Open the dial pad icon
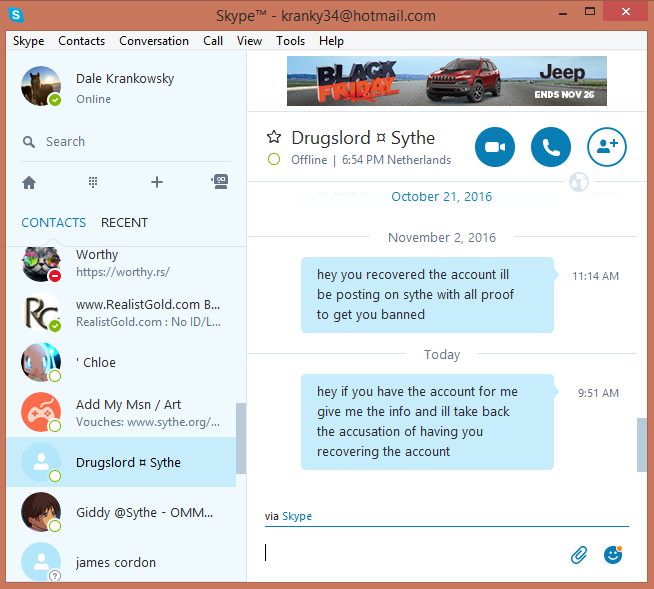The height and width of the screenshot is (589, 654). coord(93,182)
